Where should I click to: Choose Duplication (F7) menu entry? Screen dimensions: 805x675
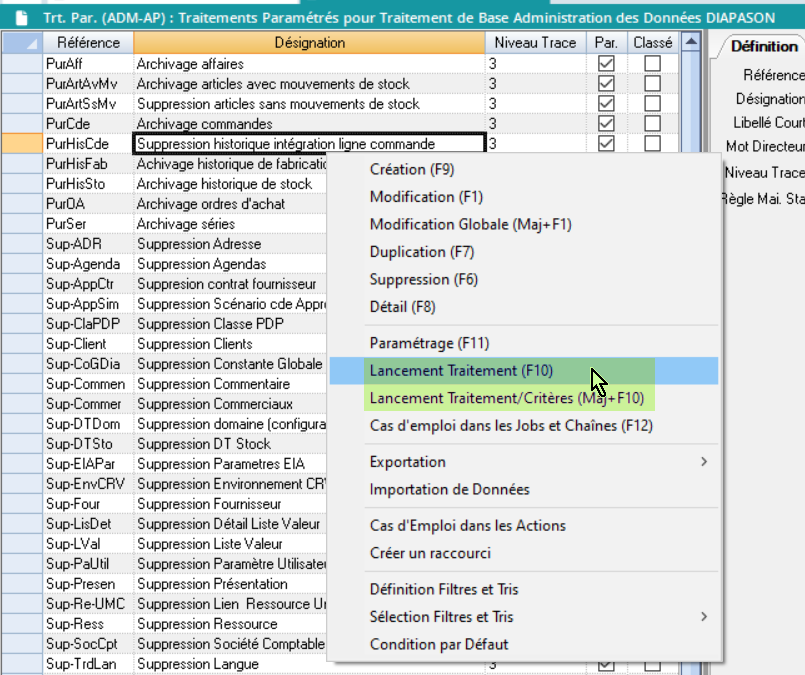click(421, 252)
